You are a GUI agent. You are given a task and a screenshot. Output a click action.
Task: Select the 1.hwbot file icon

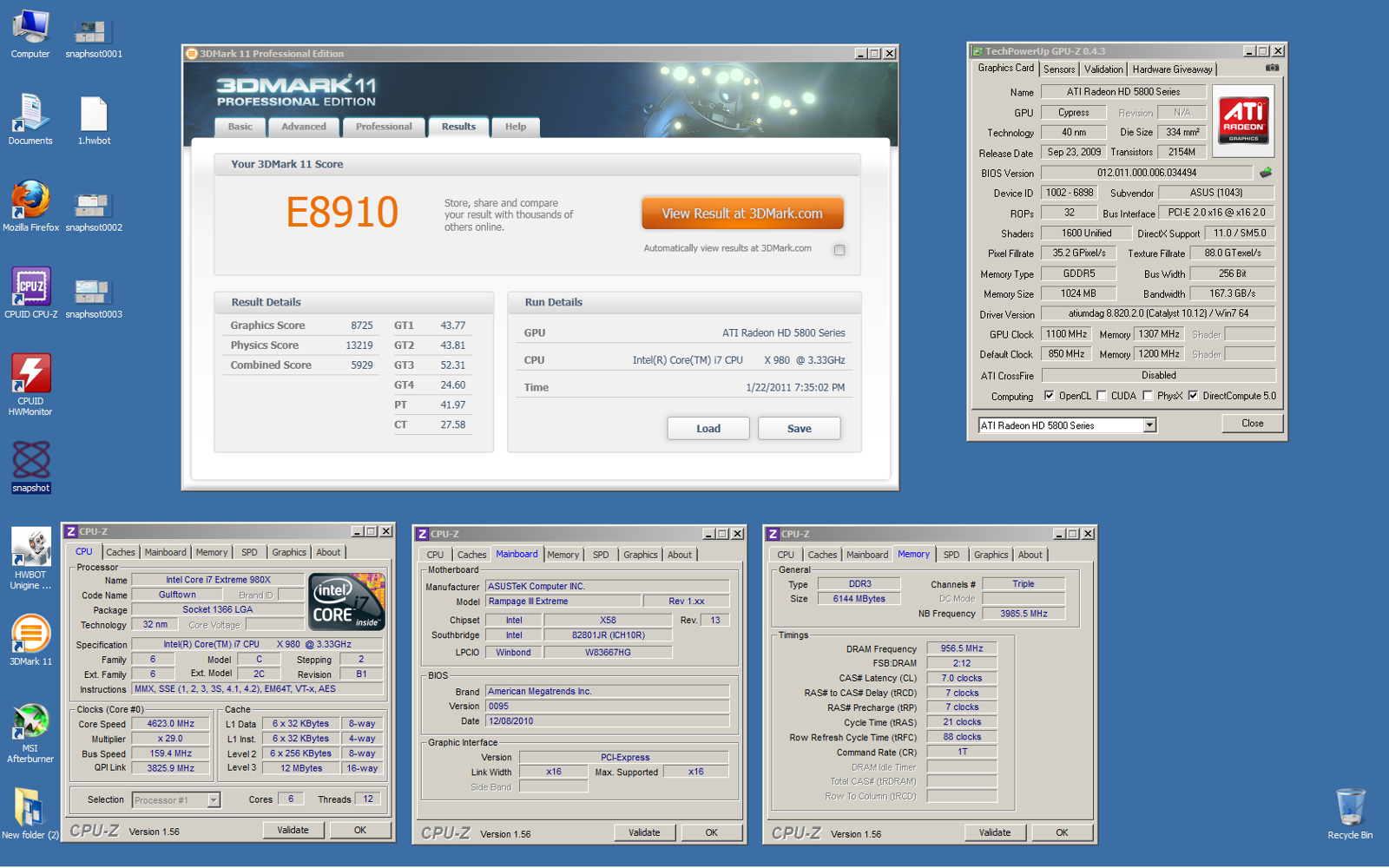point(94,120)
